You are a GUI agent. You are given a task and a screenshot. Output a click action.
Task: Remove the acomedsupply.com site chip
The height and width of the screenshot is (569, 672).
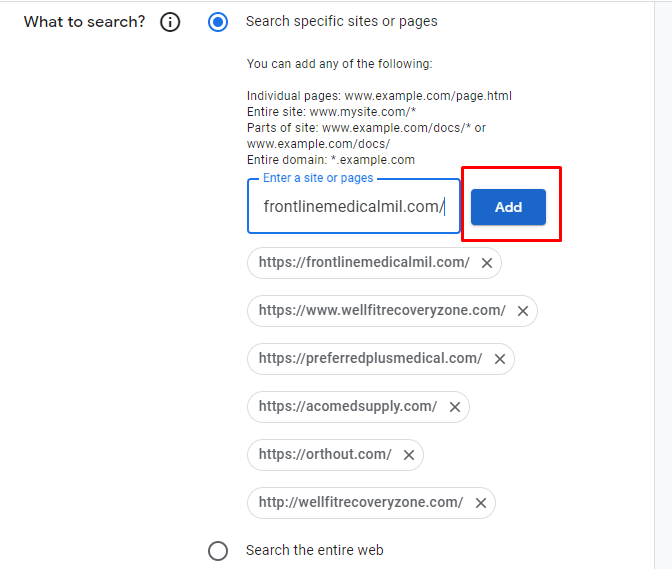click(x=454, y=407)
